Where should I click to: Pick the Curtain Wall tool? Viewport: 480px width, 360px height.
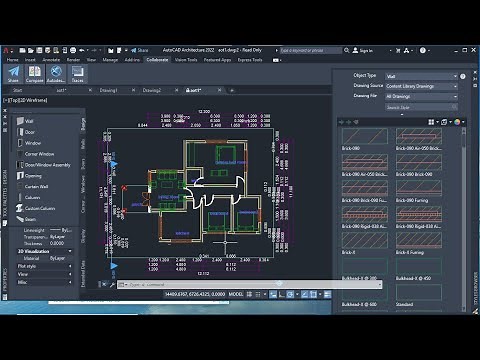32,186
